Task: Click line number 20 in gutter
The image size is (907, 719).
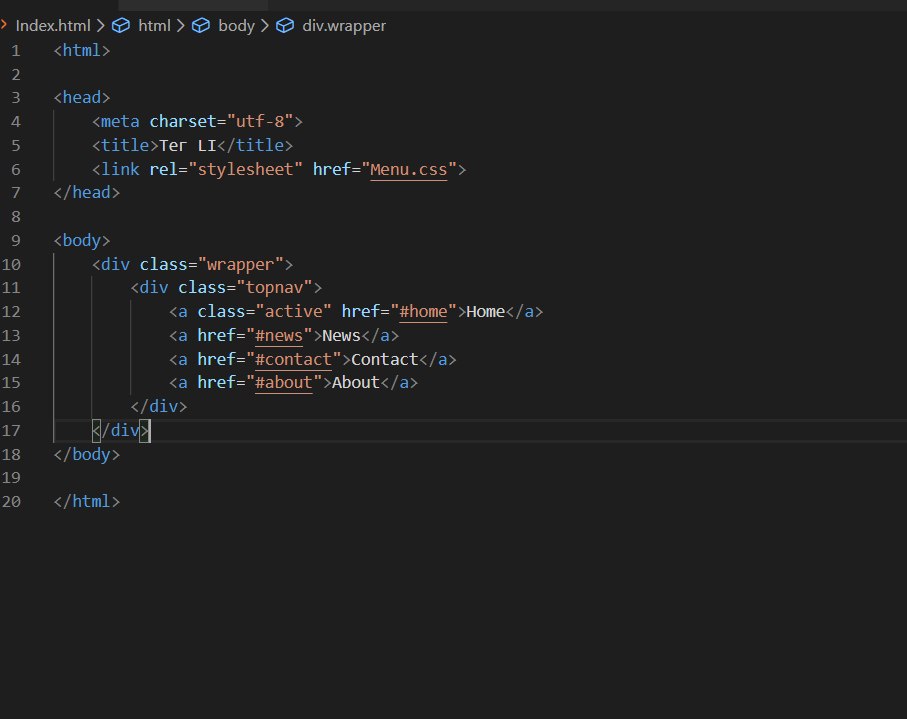Action: (x=11, y=502)
